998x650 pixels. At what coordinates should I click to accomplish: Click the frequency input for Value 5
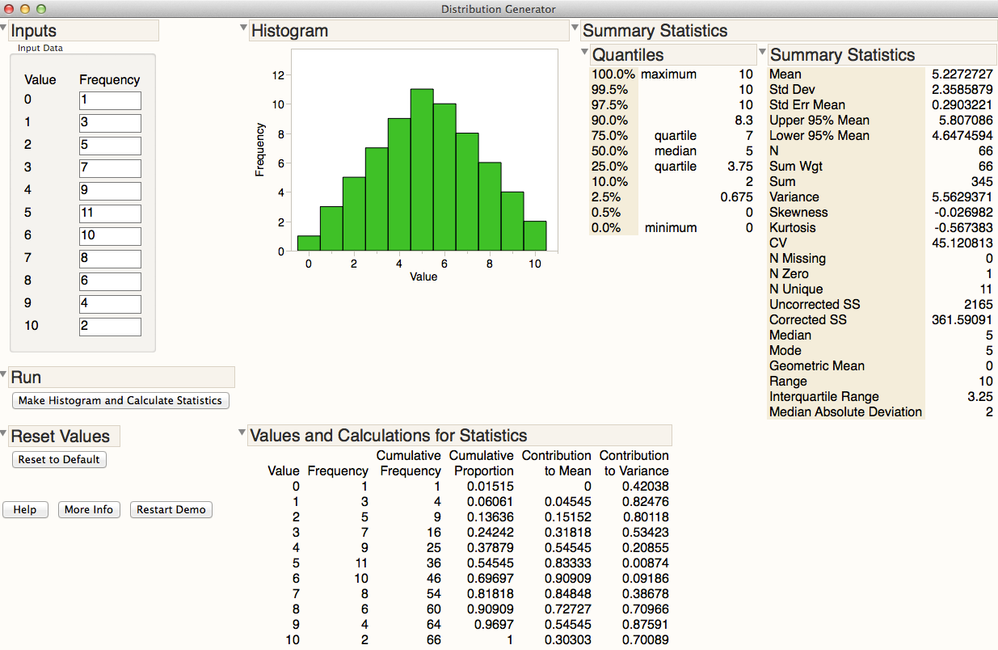(x=109, y=213)
